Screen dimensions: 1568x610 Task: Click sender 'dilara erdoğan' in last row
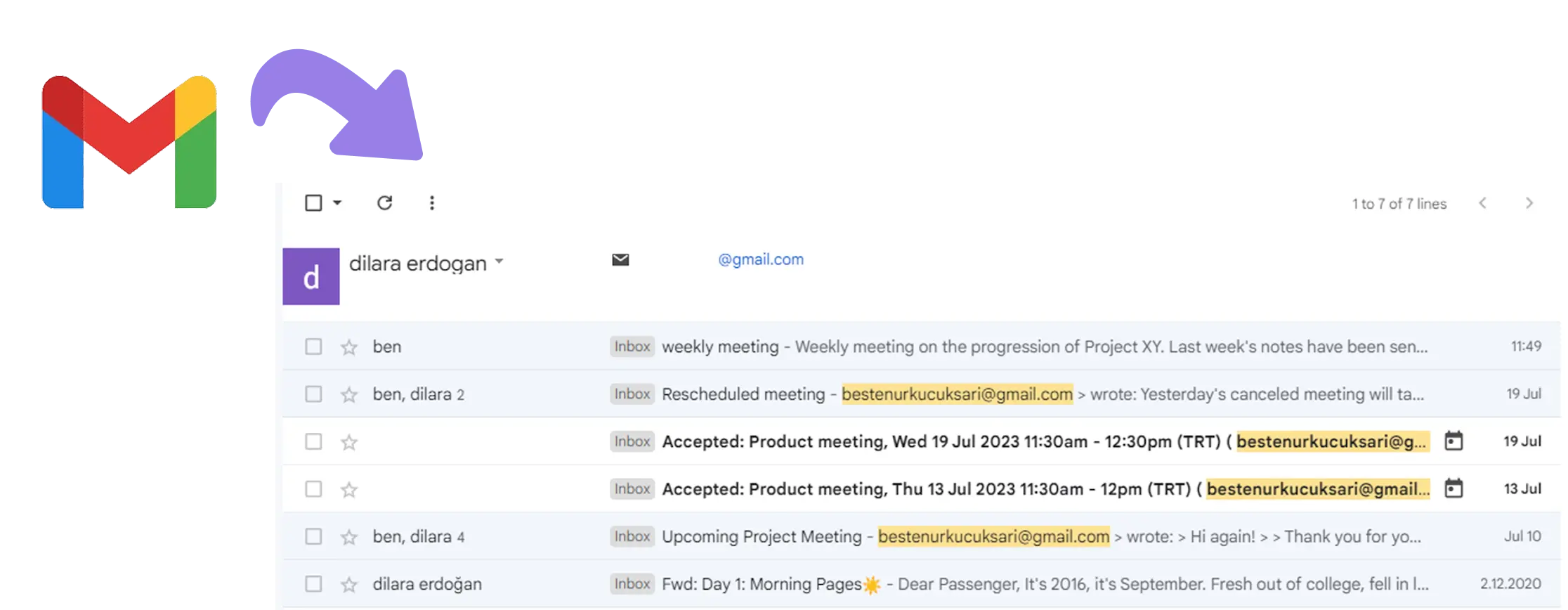tap(427, 584)
